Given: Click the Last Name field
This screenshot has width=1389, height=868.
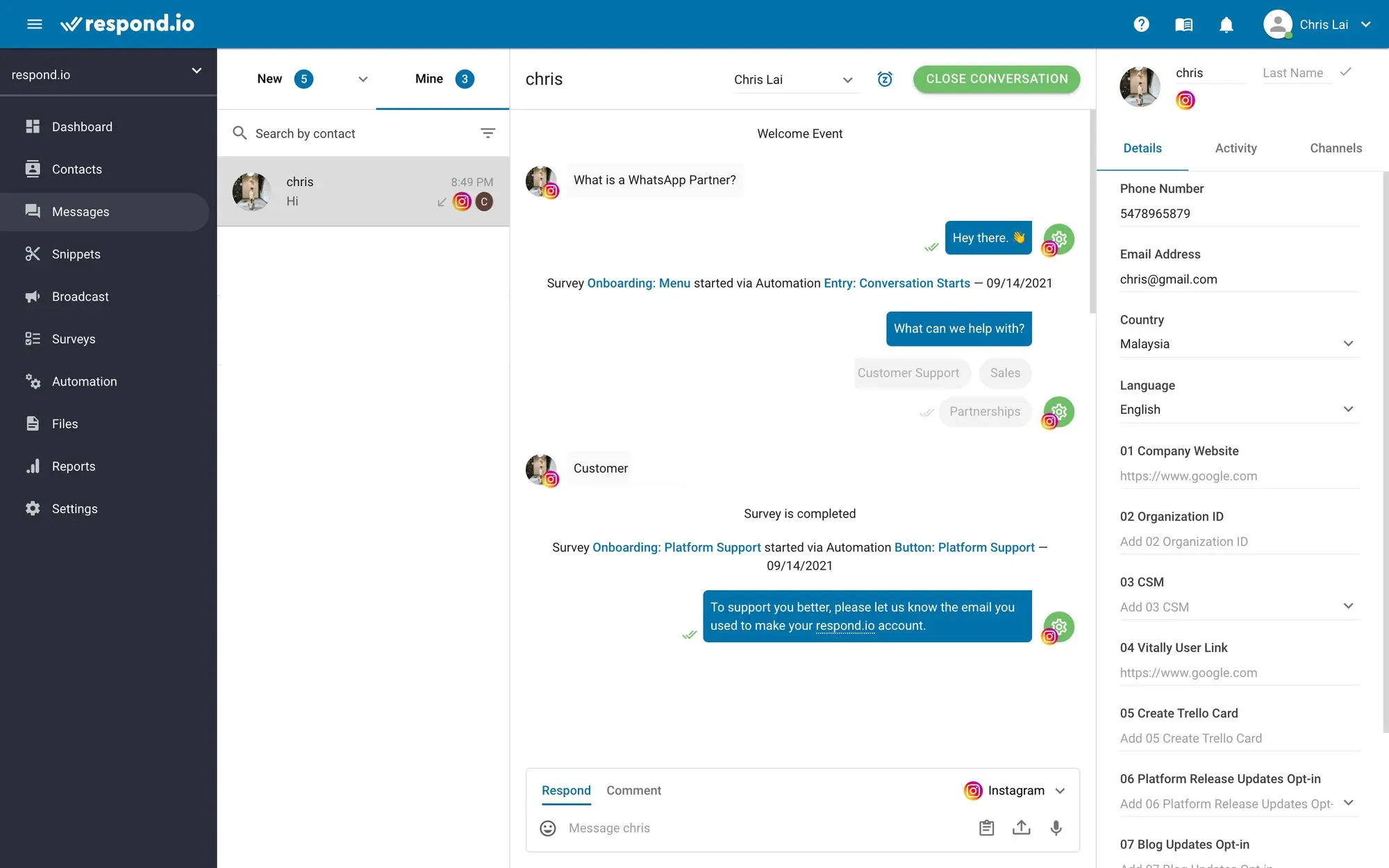Looking at the screenshot, I should coord(1297,73).
